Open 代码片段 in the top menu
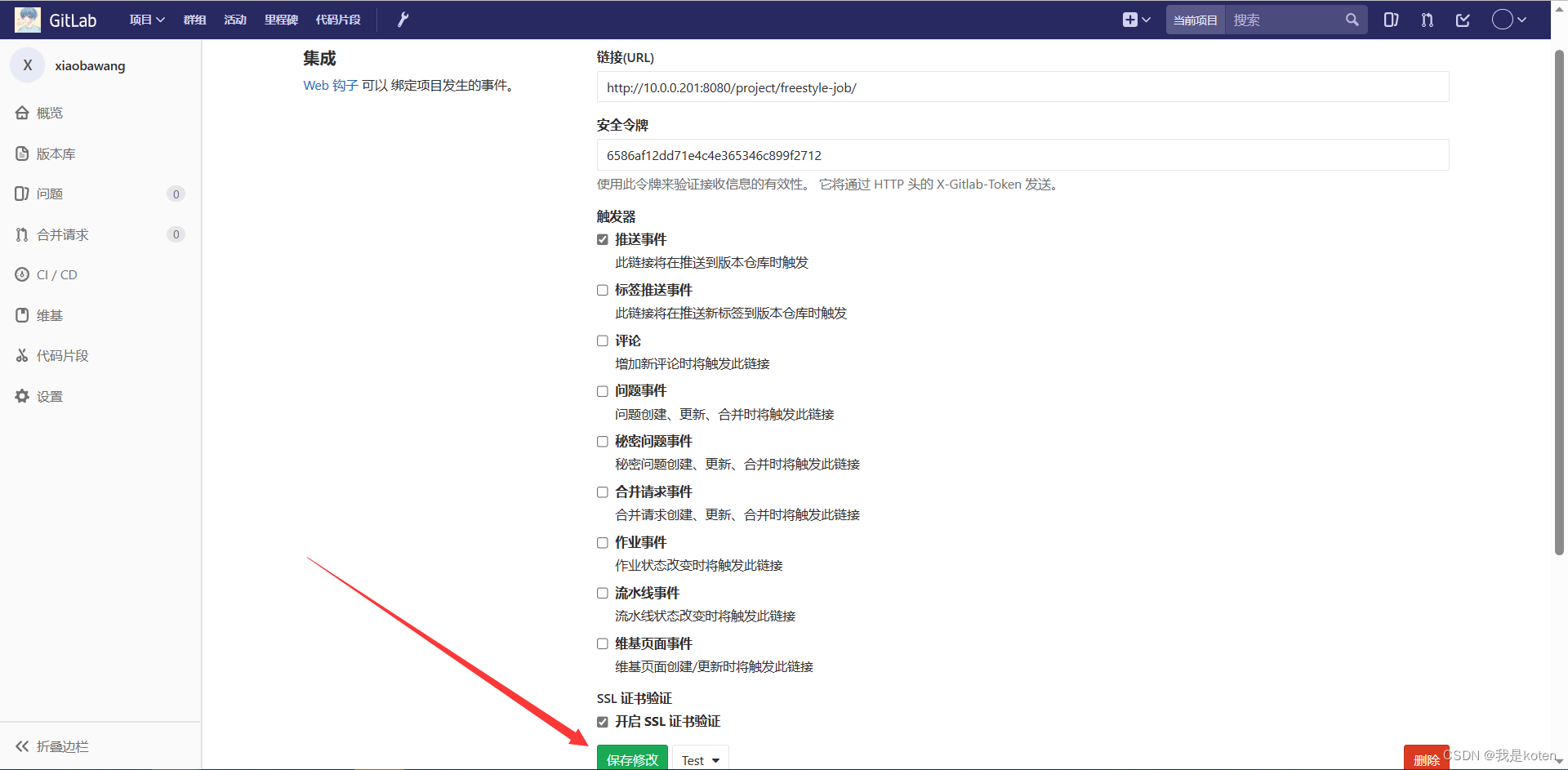 point(338,20)
